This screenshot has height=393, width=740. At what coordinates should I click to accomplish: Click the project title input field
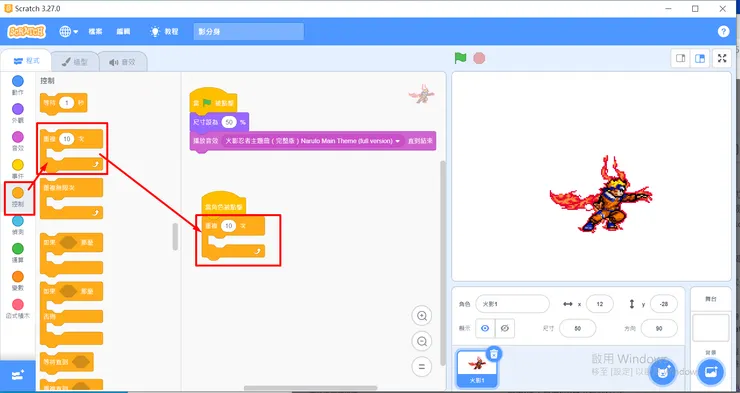tap(249, 32)
